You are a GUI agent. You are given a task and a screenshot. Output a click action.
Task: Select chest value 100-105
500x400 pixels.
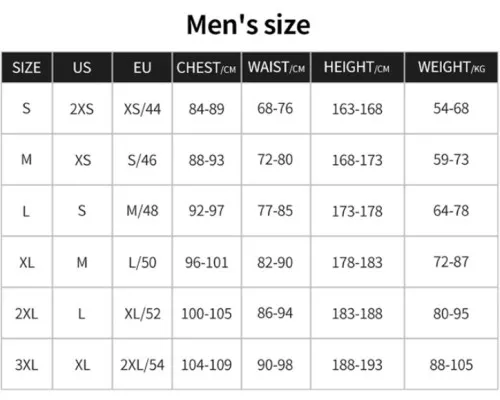tap(207, 314)
